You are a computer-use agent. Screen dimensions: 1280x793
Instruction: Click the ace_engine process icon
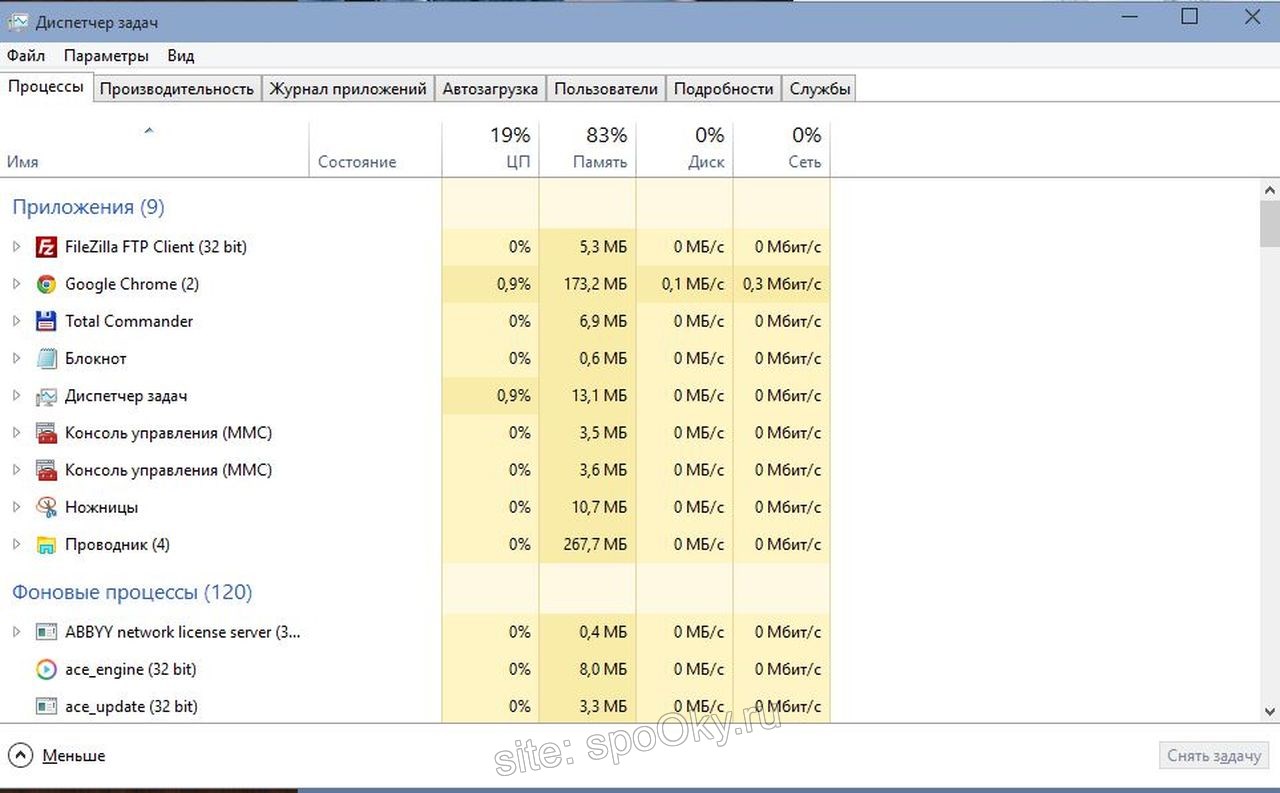pyautogui.click(x=46, y=669)
